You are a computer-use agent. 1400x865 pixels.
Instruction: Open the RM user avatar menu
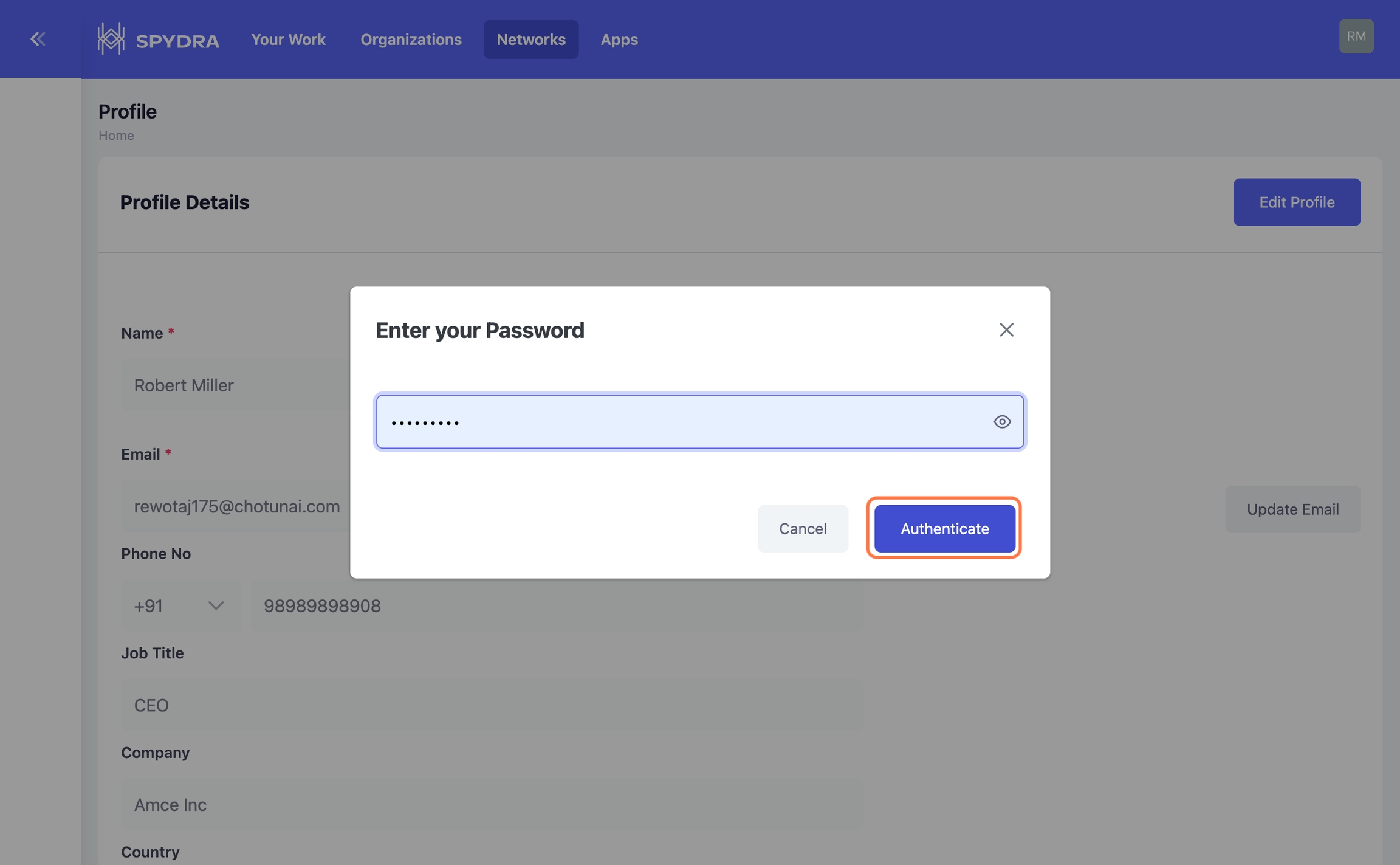(1356, 36)
